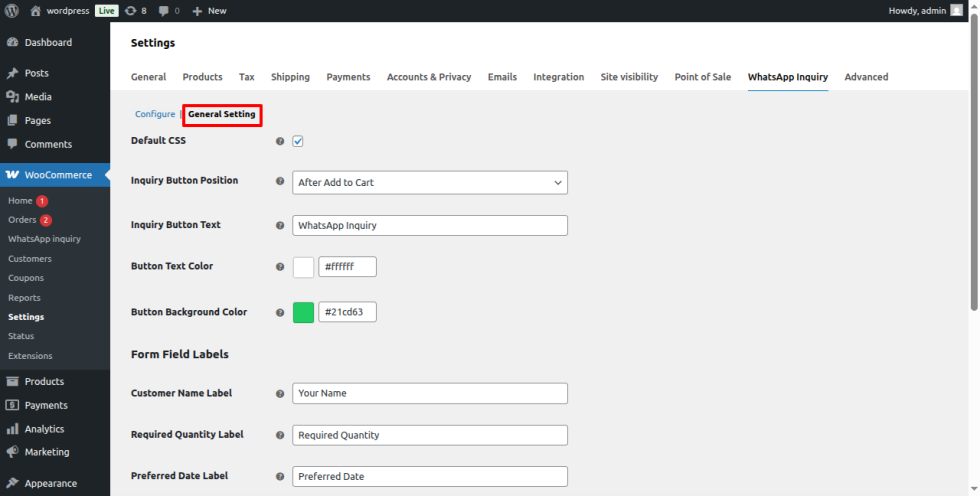Go to the Customers submenu link
This screenshot has height=496, width=980.
point(30,259)
